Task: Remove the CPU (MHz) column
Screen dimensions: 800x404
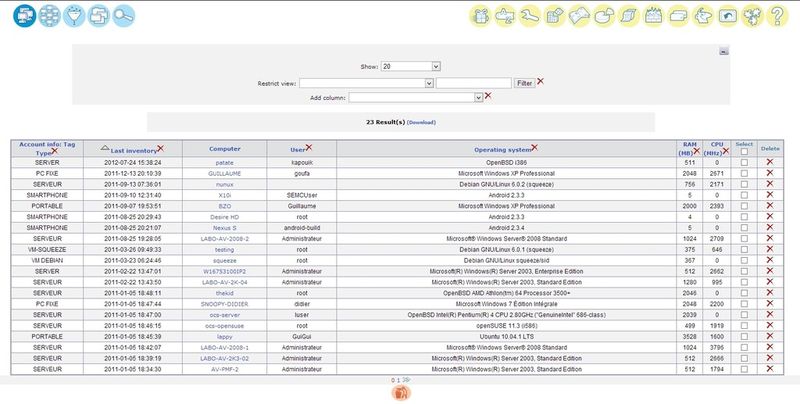Action: coord(726,151)
